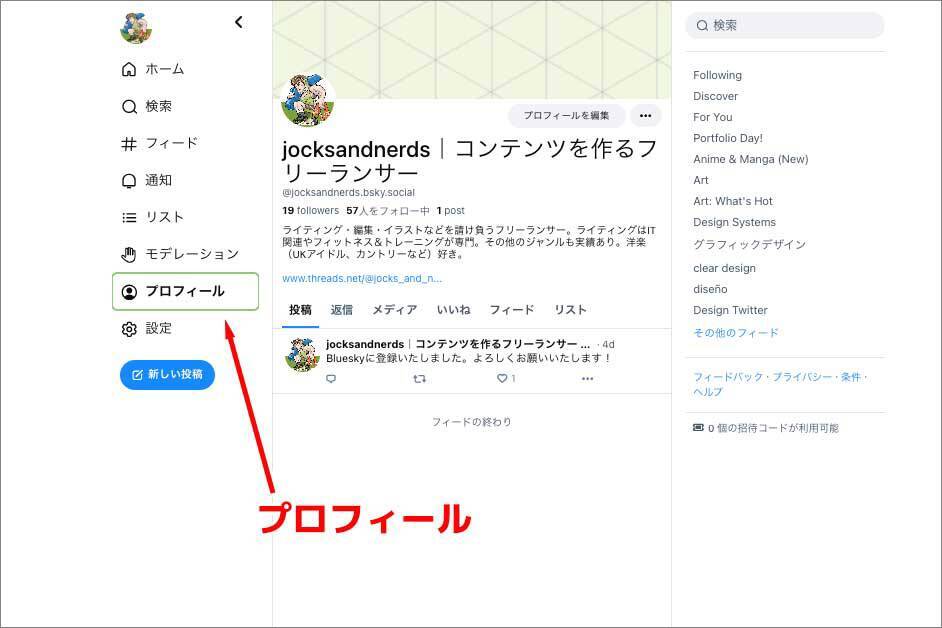The image size is (942, 628).
Task: Click the 0 個の招待コードが利用可能 invite text
Action: (x=773, y=428)
